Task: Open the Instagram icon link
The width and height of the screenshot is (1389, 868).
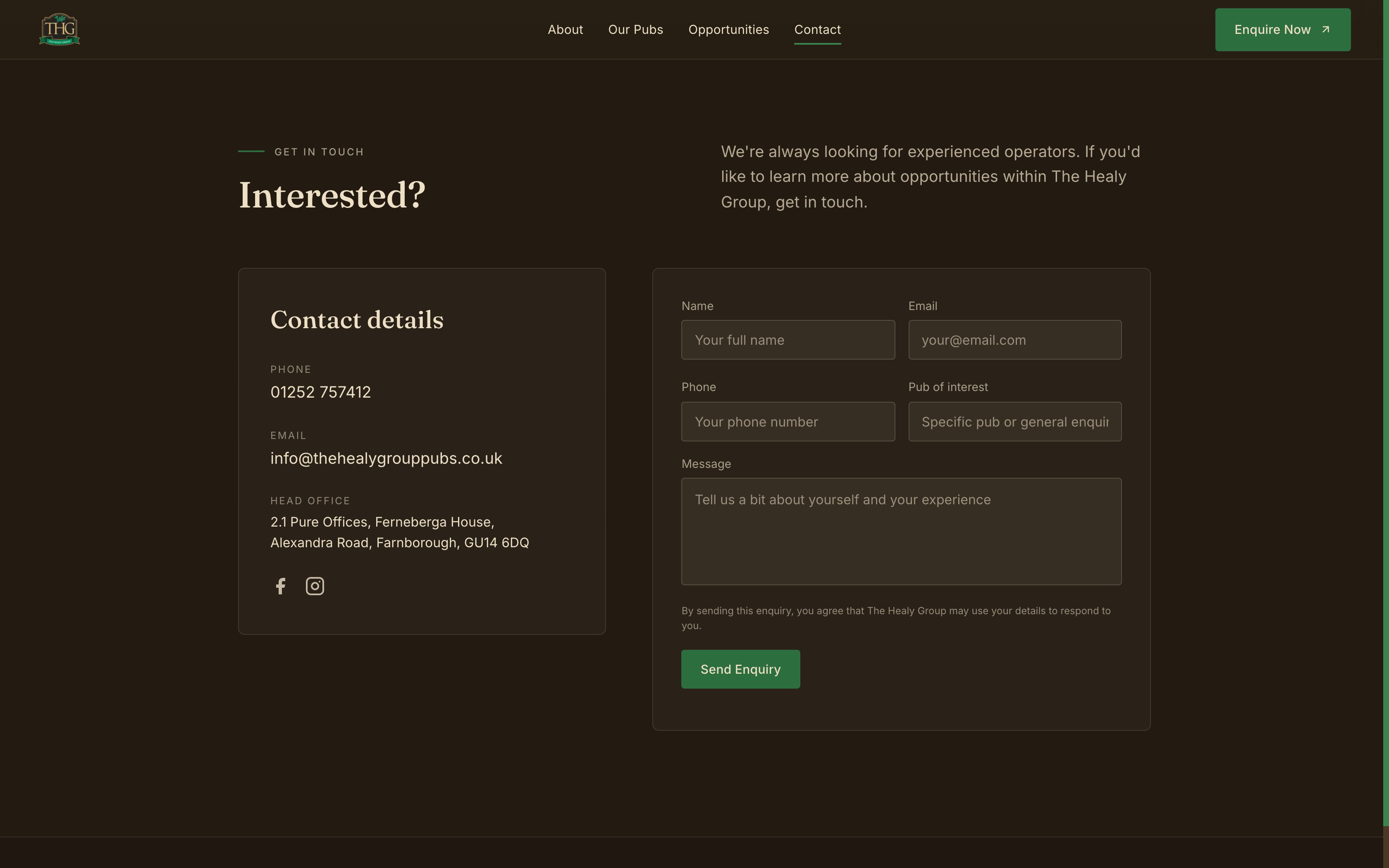Action: 315,586
